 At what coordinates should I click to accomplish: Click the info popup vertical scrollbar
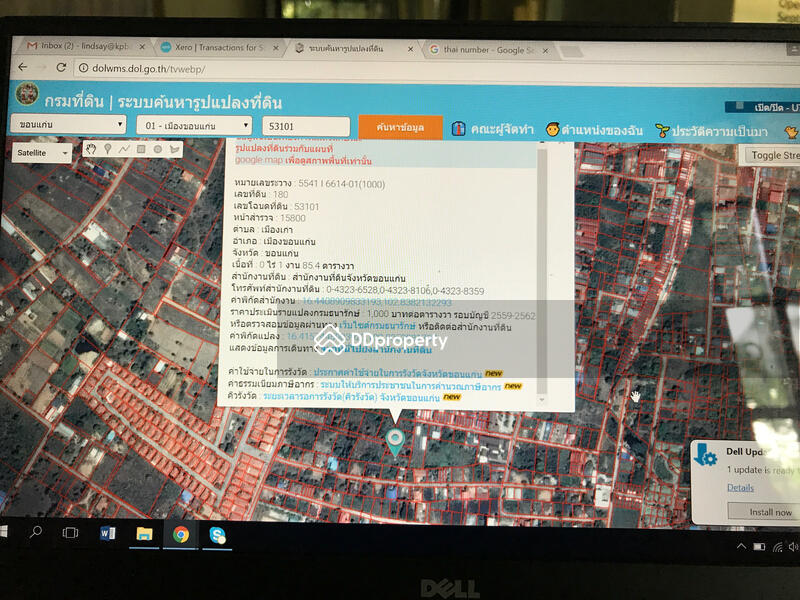click(542, 269)
